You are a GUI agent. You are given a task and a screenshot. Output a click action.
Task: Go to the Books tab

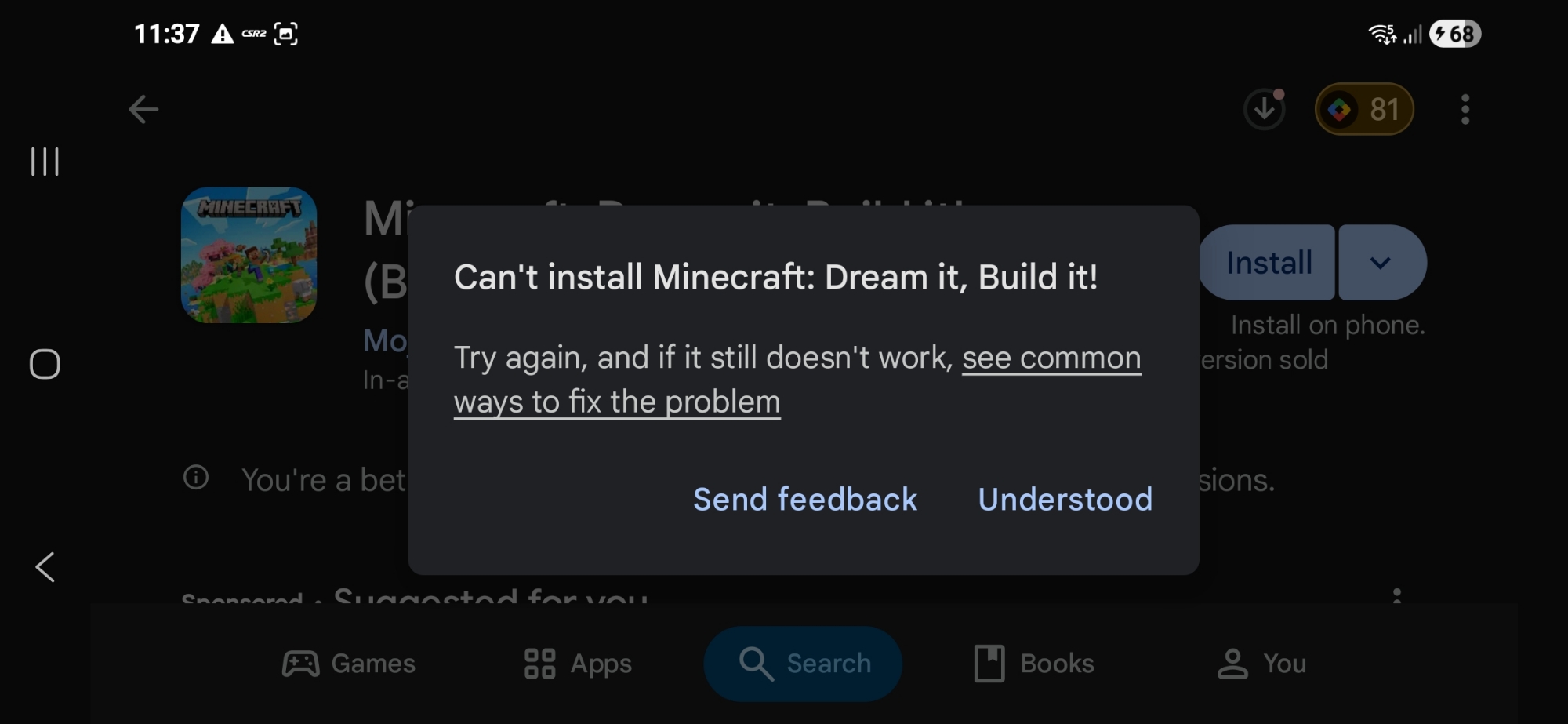pos(1033,664)
